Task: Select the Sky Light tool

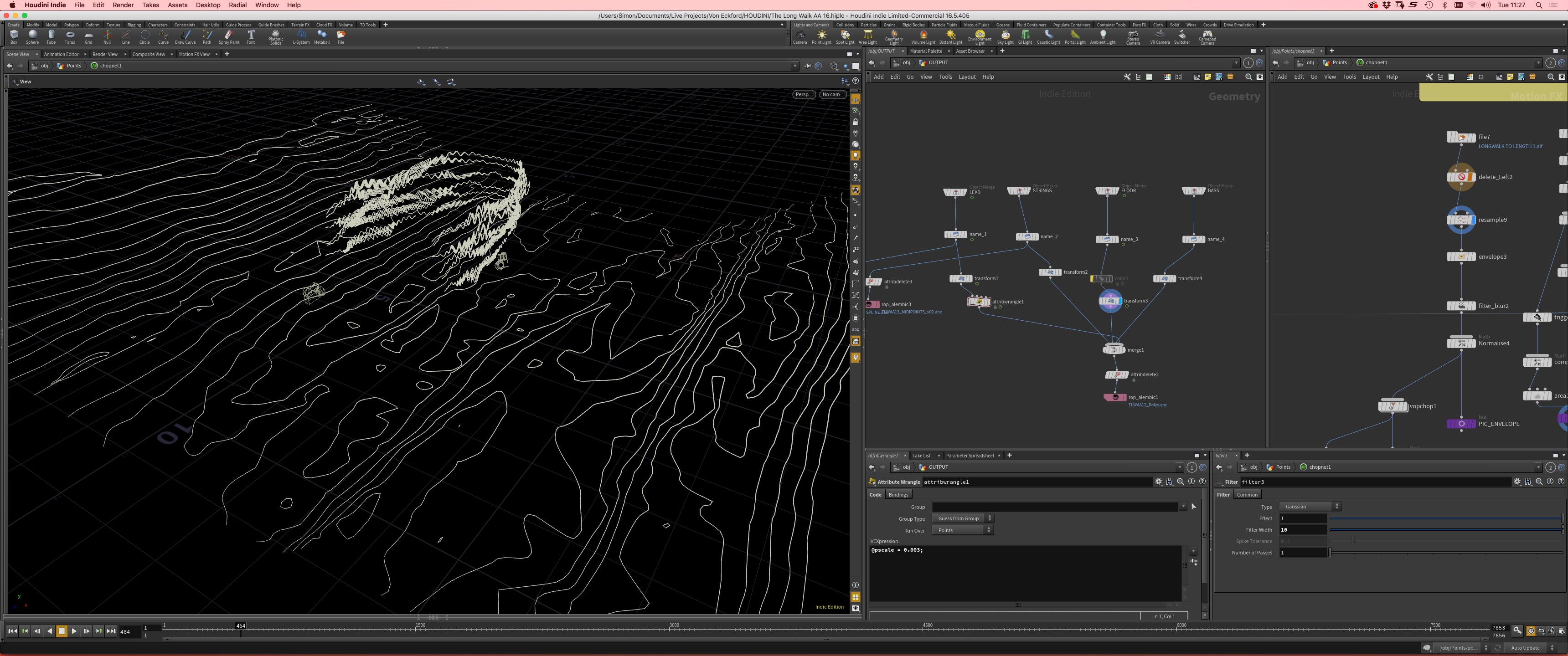Action: 1006,37
